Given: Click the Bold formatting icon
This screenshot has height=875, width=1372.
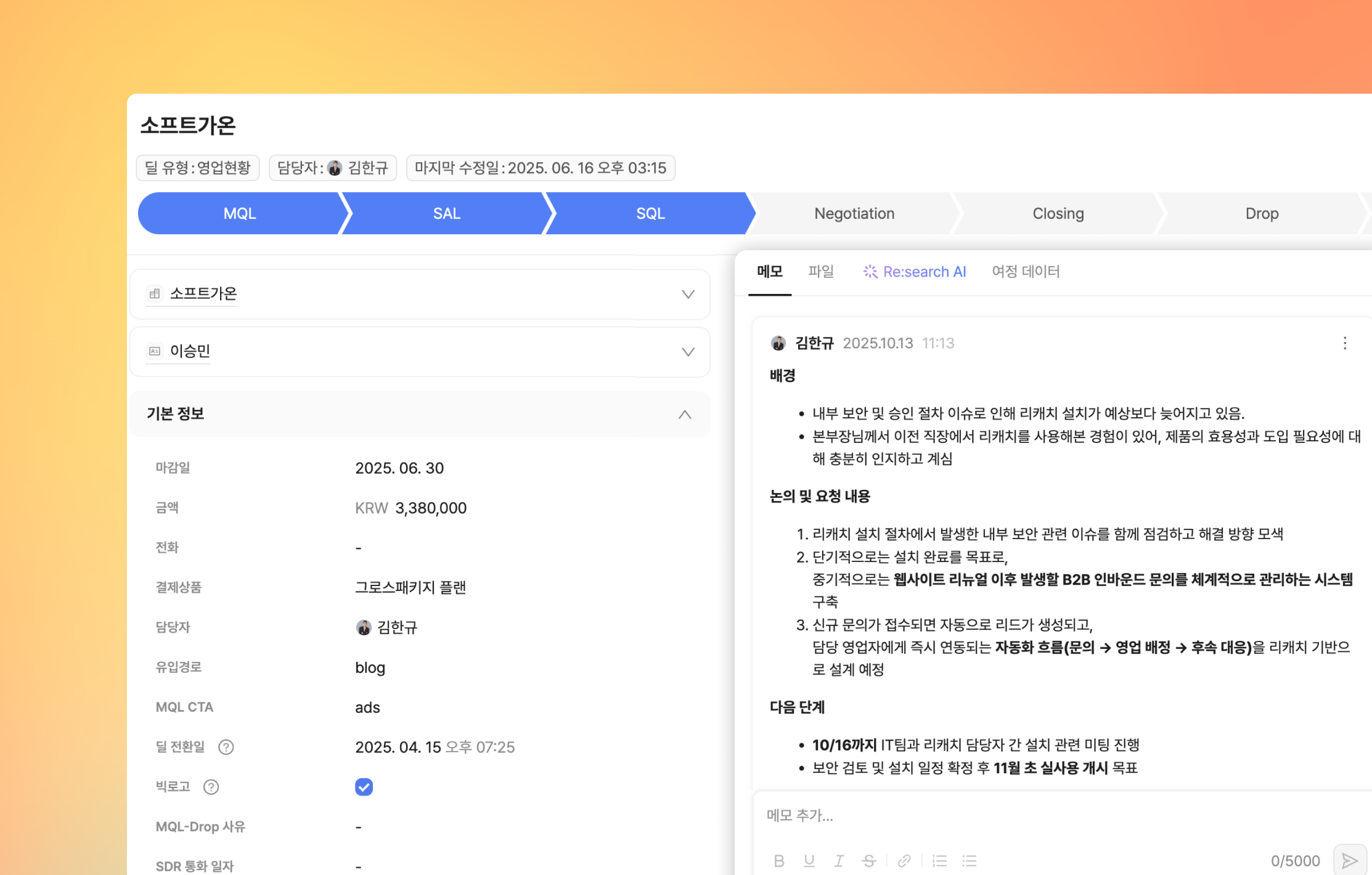Looking at the screenshot, I should (779, 861).
